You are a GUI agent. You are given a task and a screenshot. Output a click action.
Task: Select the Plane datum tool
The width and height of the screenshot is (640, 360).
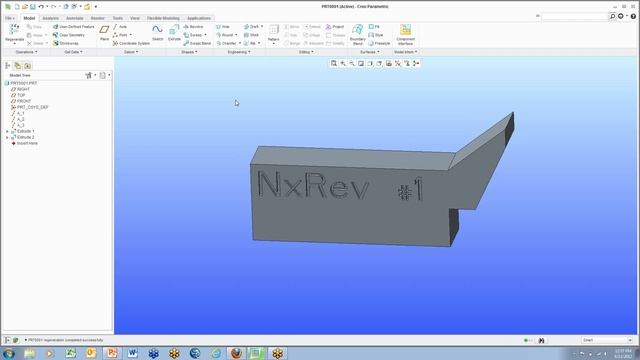pos(104,33)
